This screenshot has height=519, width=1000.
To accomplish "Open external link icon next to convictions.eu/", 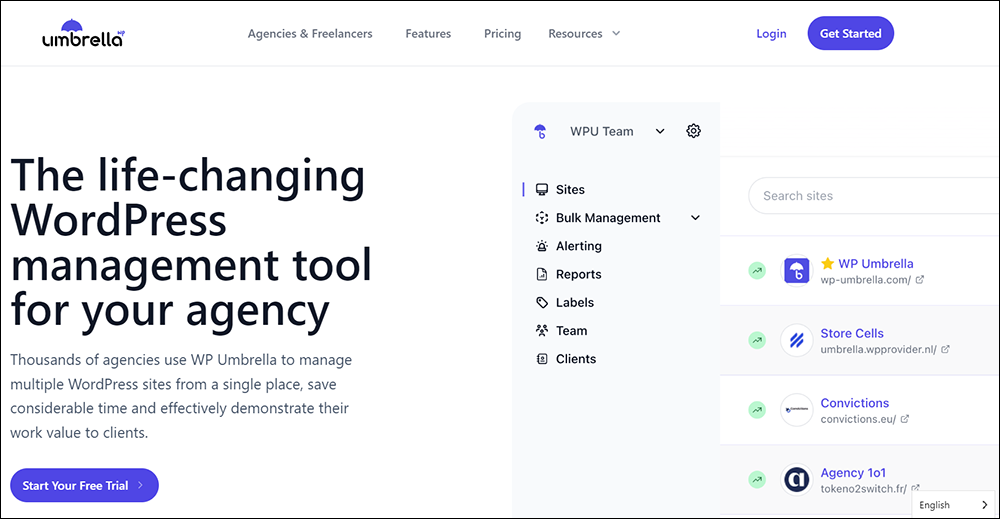I will coord(904,419).
